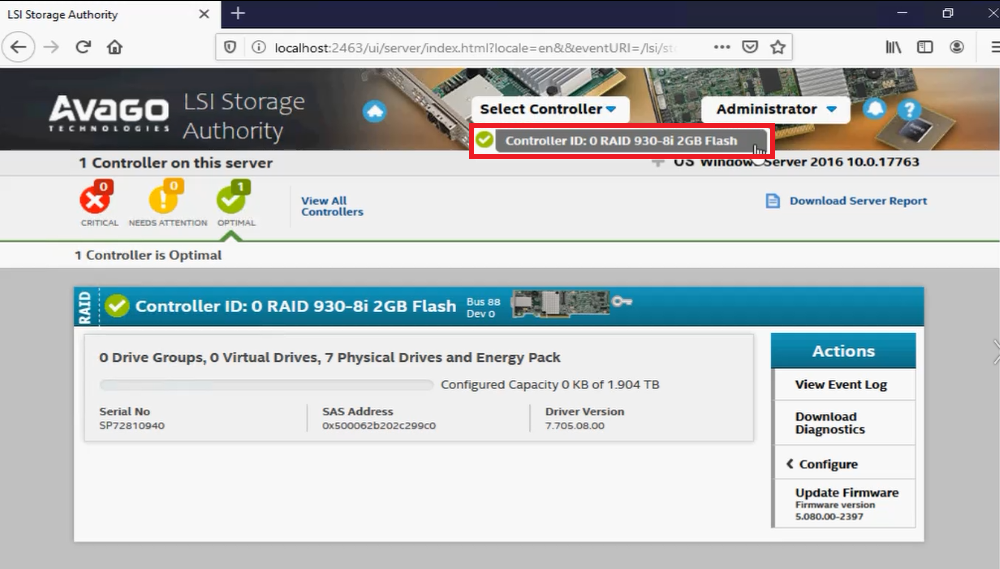The width and height of the screenshot is (1000, 569).
Task: Click Update Firmware in Actions panel
Action: click(x=846, y=493)
